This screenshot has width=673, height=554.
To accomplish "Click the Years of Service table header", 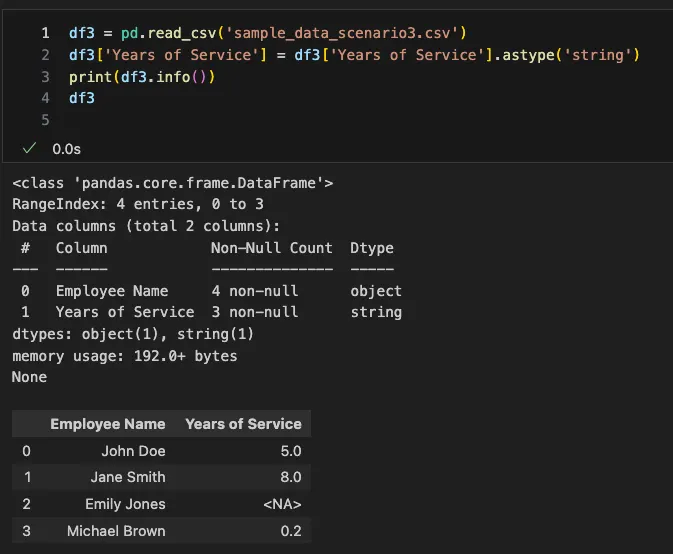I will coord(243,424).
